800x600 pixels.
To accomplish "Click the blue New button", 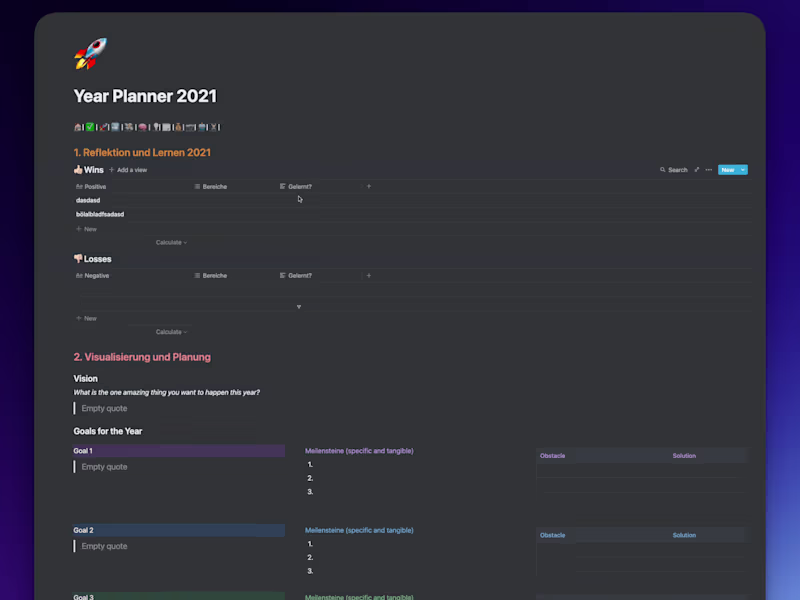I will click(728, 170).
